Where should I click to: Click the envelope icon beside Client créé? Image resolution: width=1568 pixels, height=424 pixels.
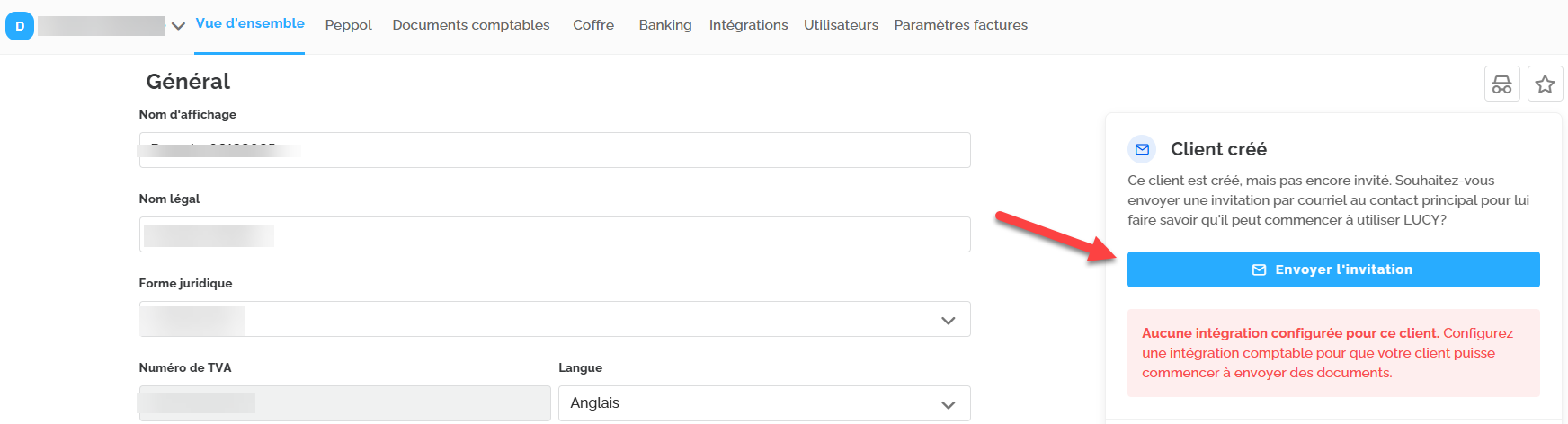(x=1142, y=149)
